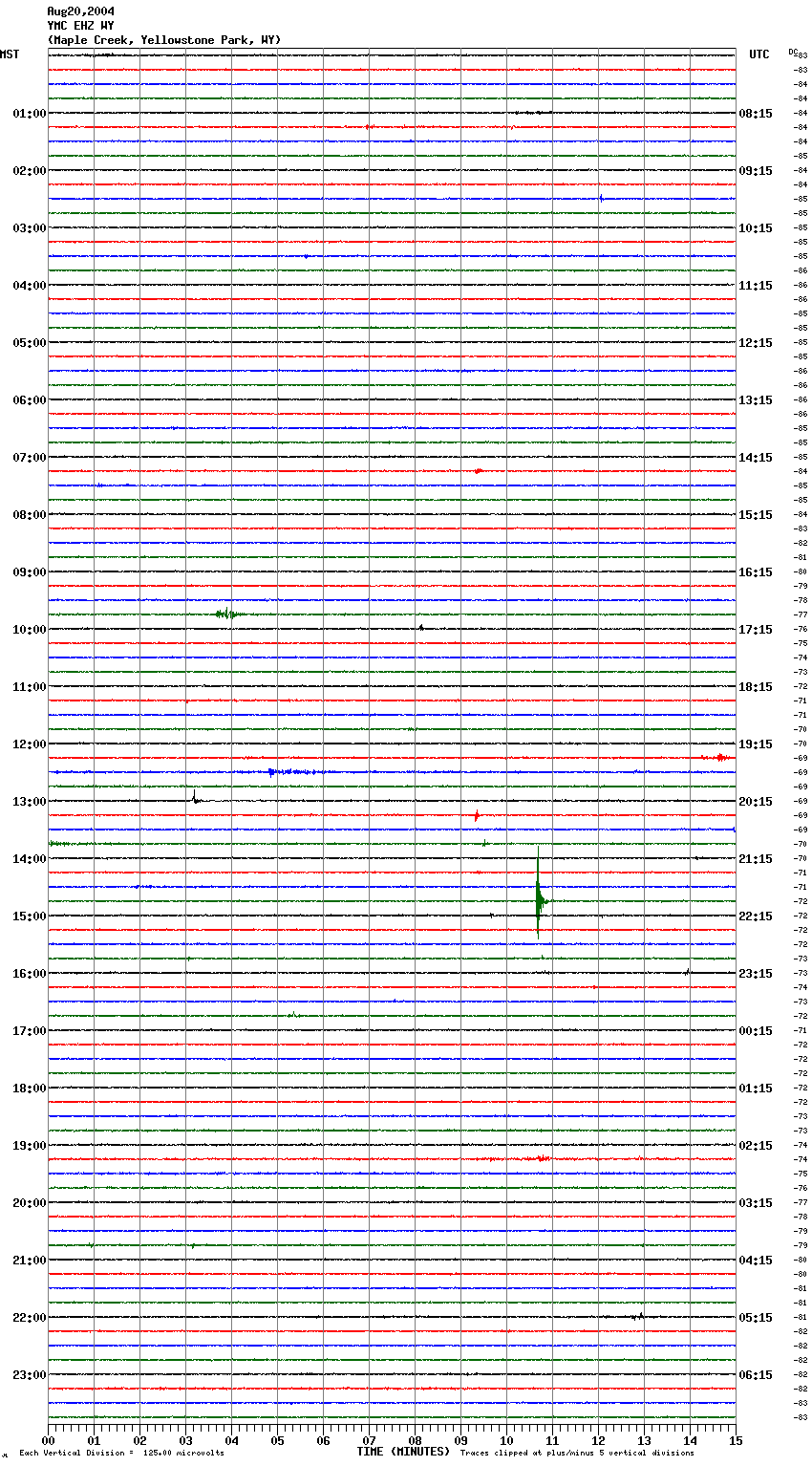
Task: Click minute axis tick label "13"
Action: tap(644, 1440)
